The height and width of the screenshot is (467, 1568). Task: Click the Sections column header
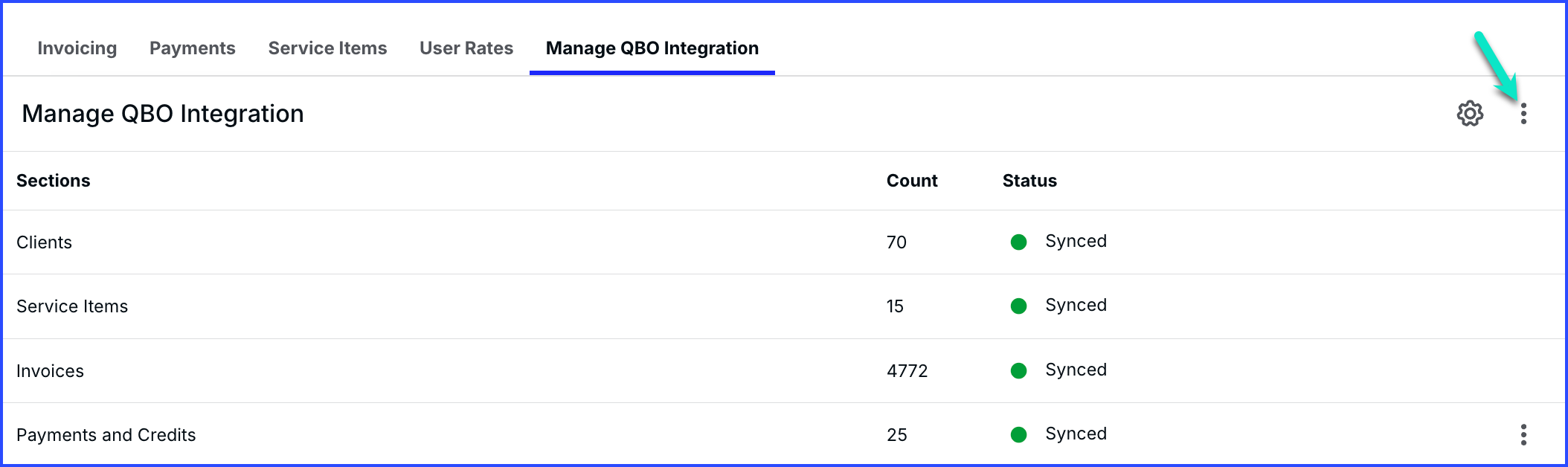(x=54, y=181)
